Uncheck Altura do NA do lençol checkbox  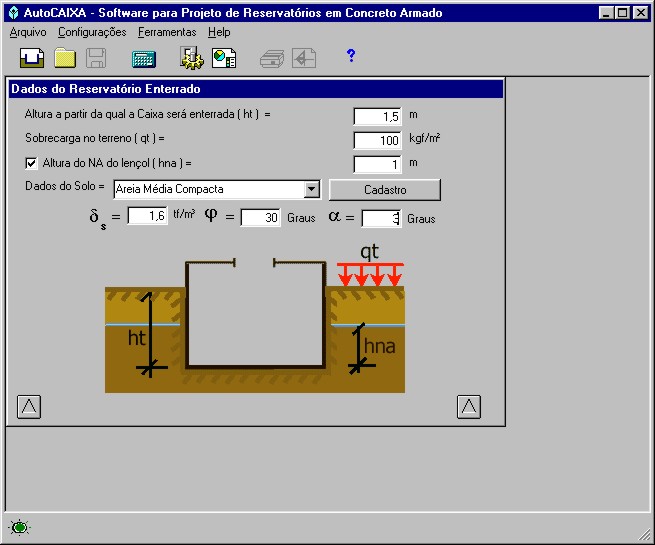tap(31, 163)
